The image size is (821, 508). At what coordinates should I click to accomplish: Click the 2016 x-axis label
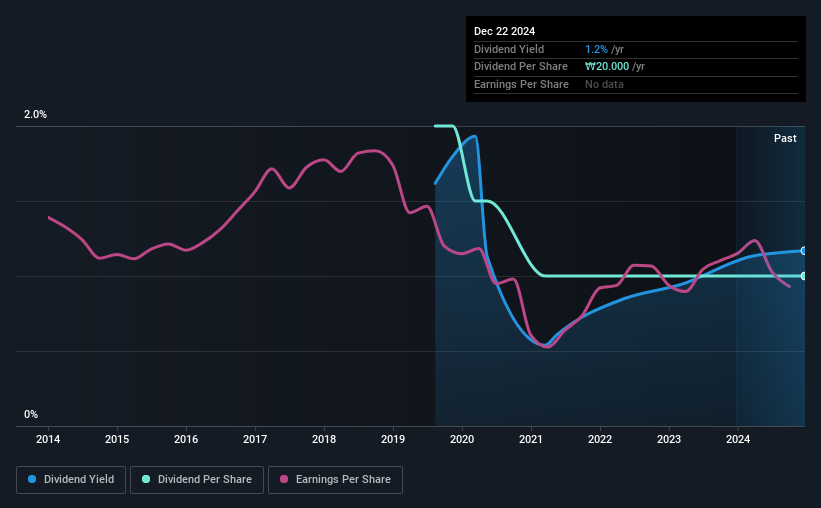pyautogui.click(x=186, y=439)
